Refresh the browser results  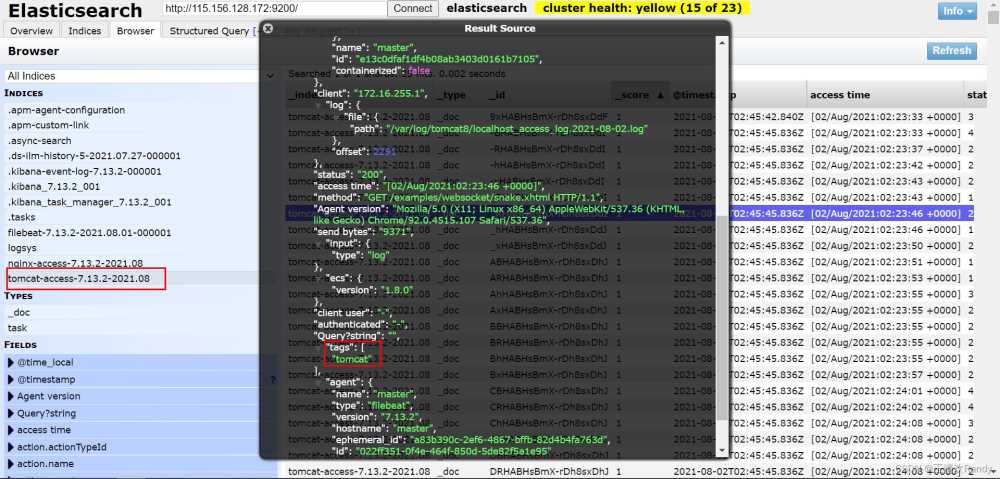coord(952,51)
